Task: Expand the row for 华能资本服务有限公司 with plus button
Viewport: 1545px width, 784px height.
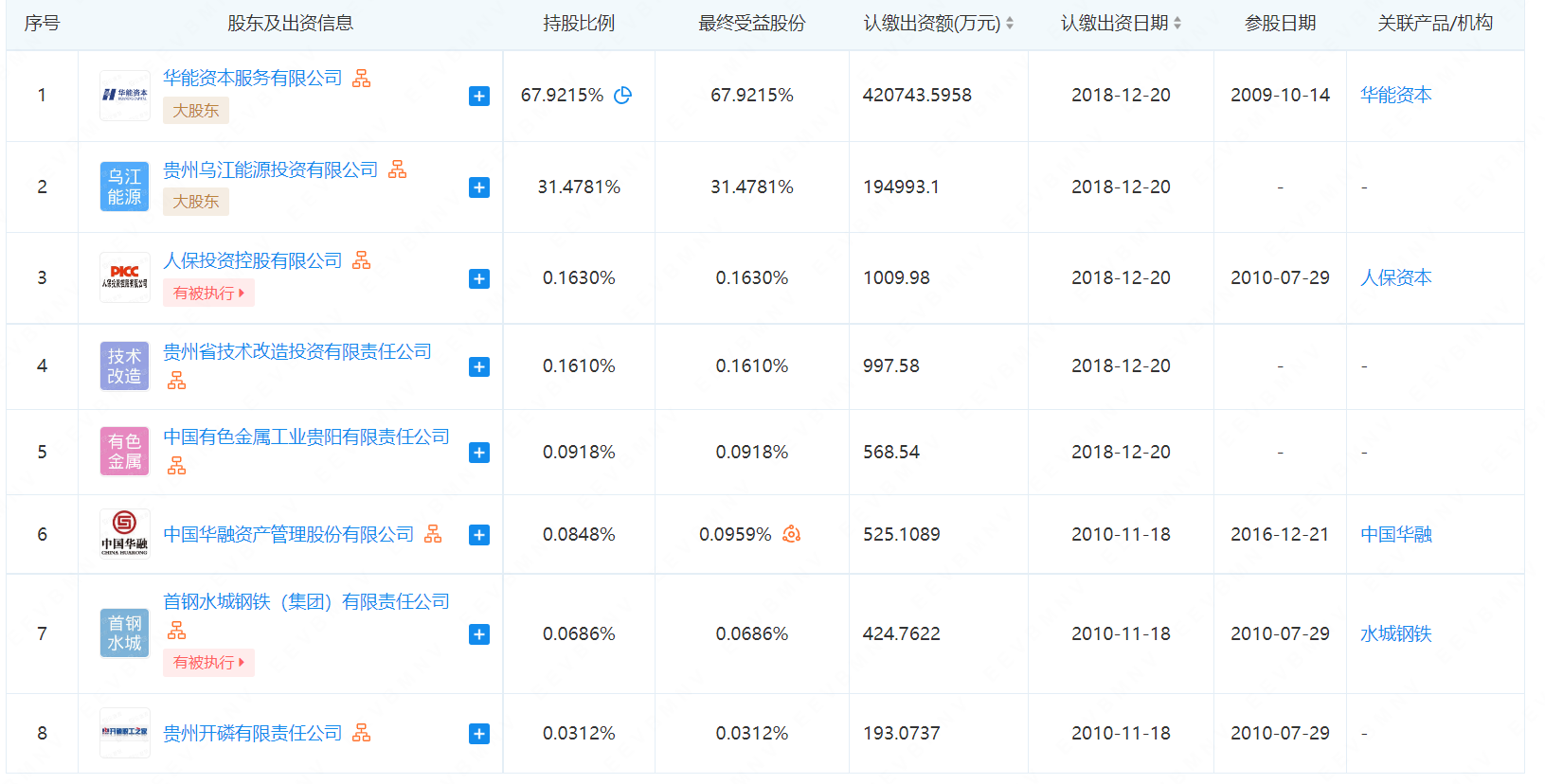Action: click(479, 97)
